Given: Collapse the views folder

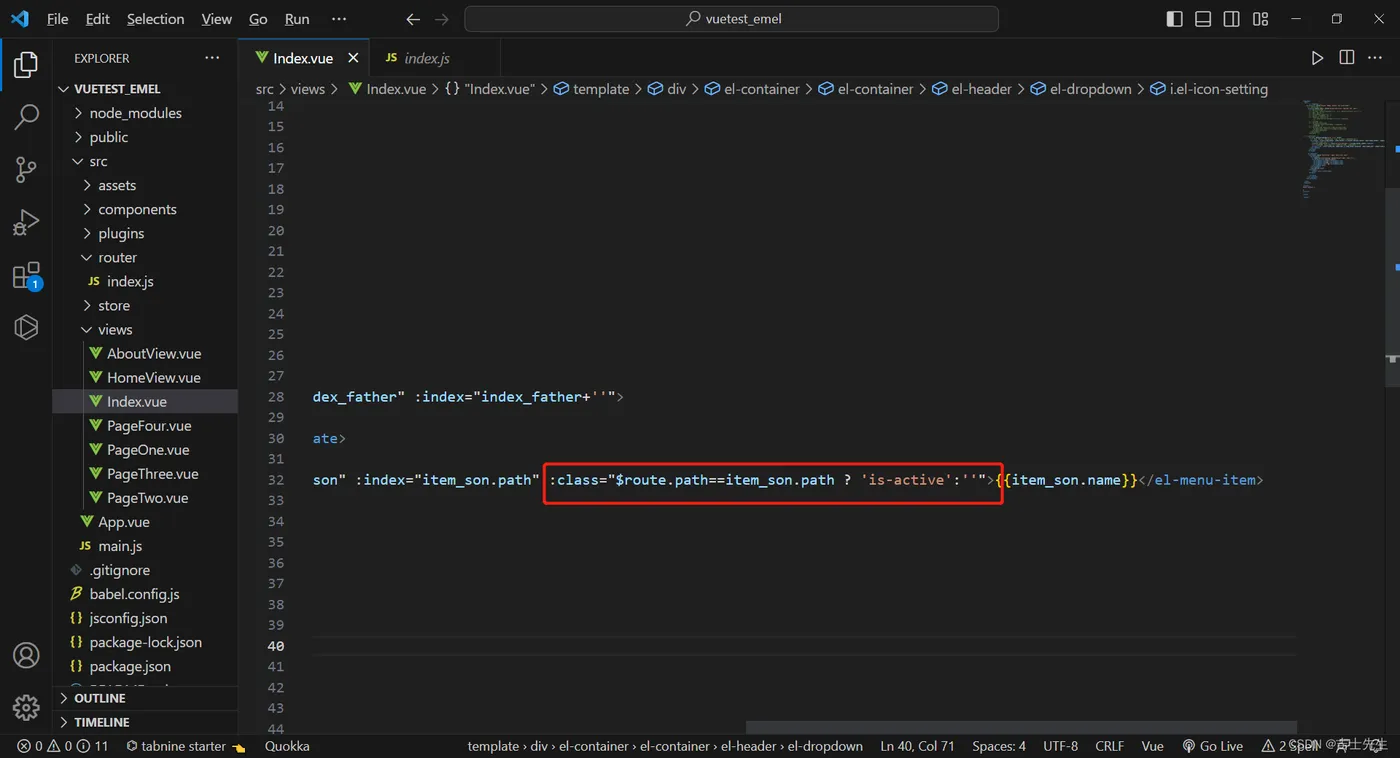Looking at the screenshot, I should 114,329.
